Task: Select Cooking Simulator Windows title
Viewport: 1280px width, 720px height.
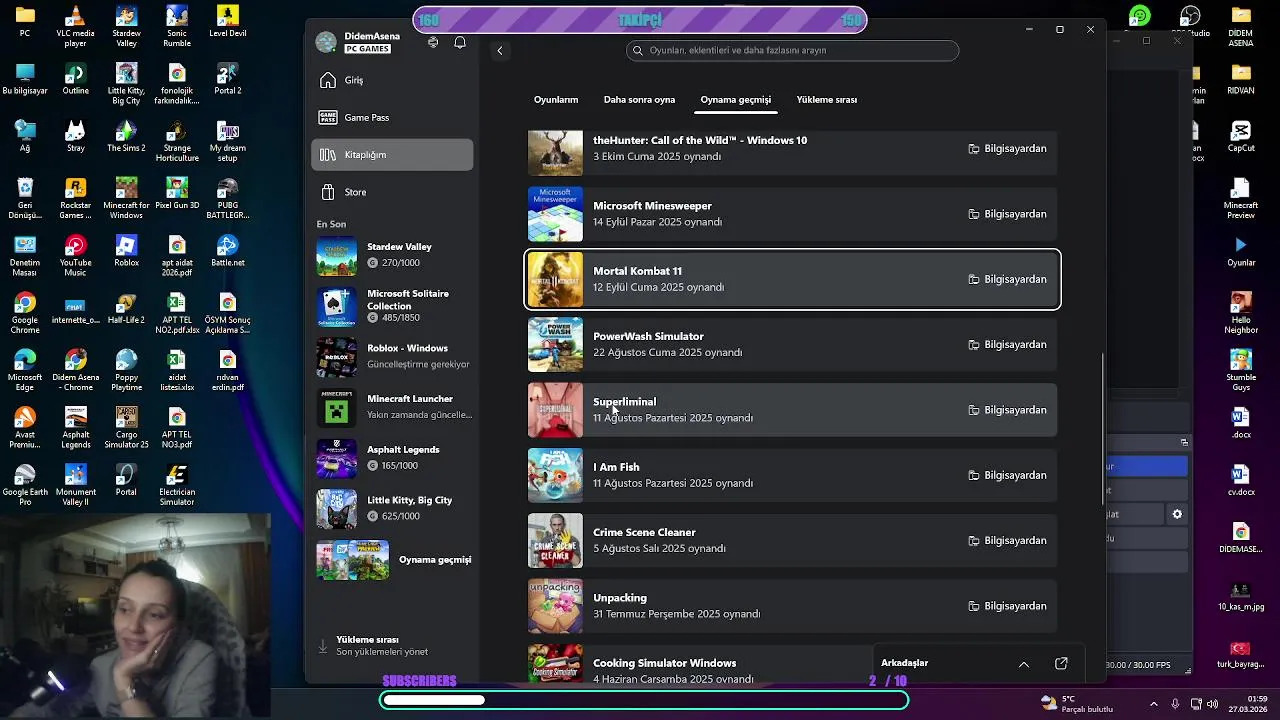Action: point(664,663)
